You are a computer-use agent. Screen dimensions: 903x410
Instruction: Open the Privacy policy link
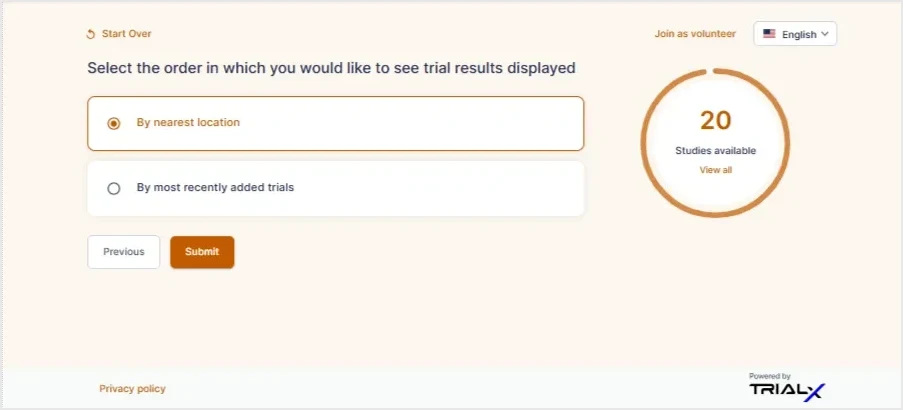132,389
